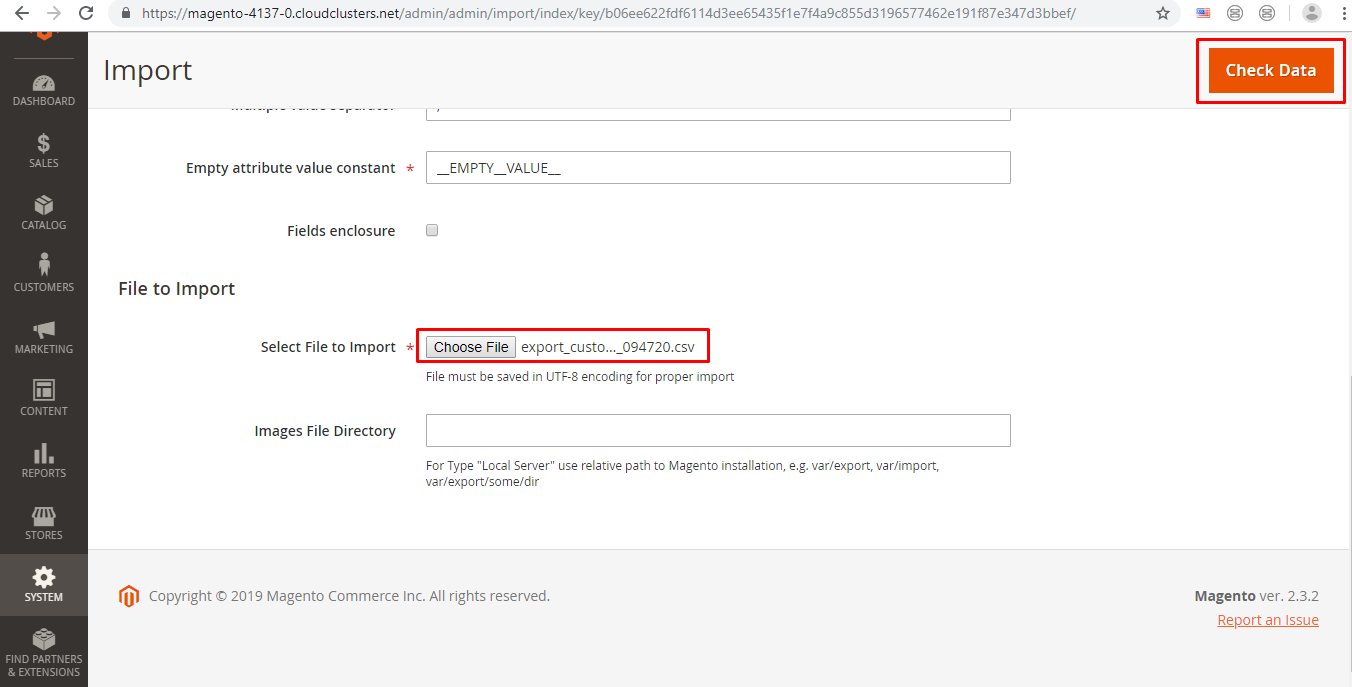1352x687 pixels.
Task: Click the Choose File button
Action: [x=471, y=347]
